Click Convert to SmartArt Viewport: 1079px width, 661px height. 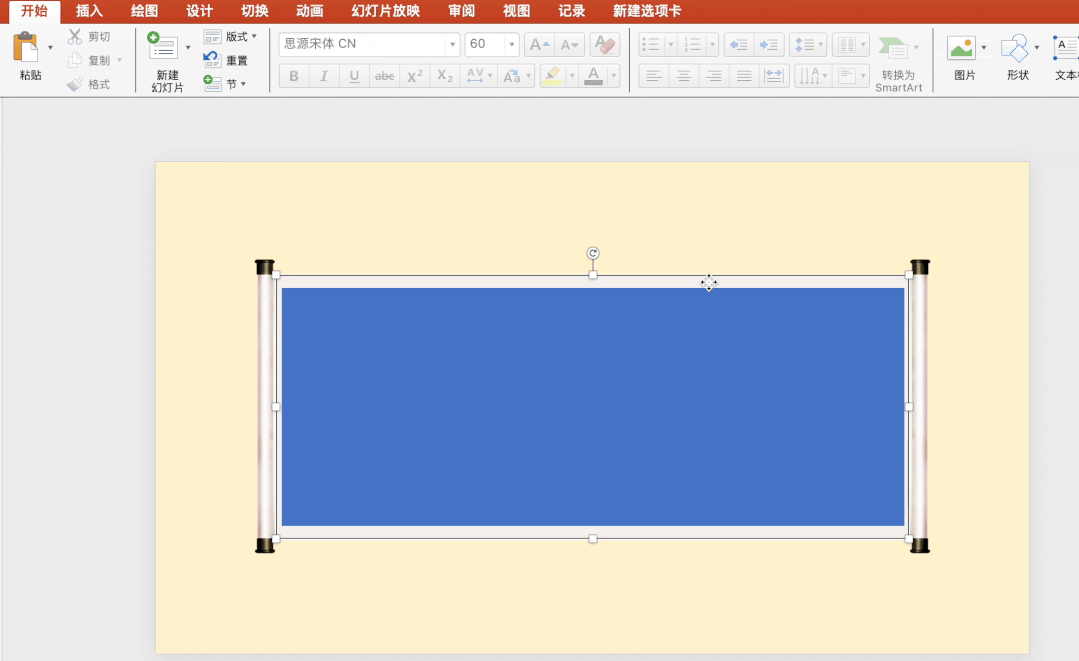click(x=898, y=62)
